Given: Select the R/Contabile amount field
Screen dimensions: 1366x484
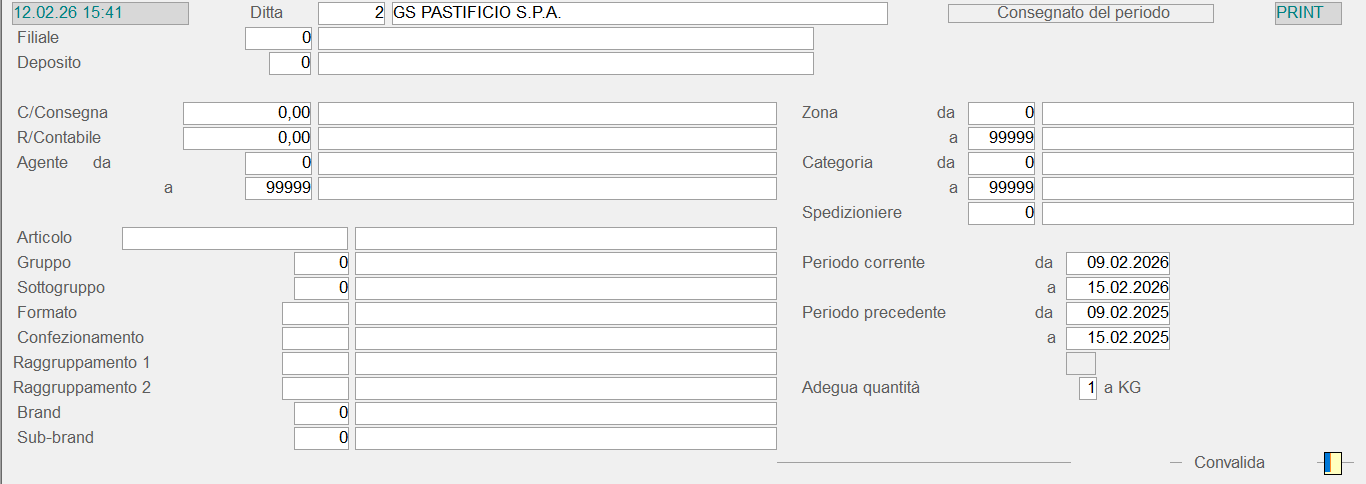Looking at the screenshot, I should 248,138.
